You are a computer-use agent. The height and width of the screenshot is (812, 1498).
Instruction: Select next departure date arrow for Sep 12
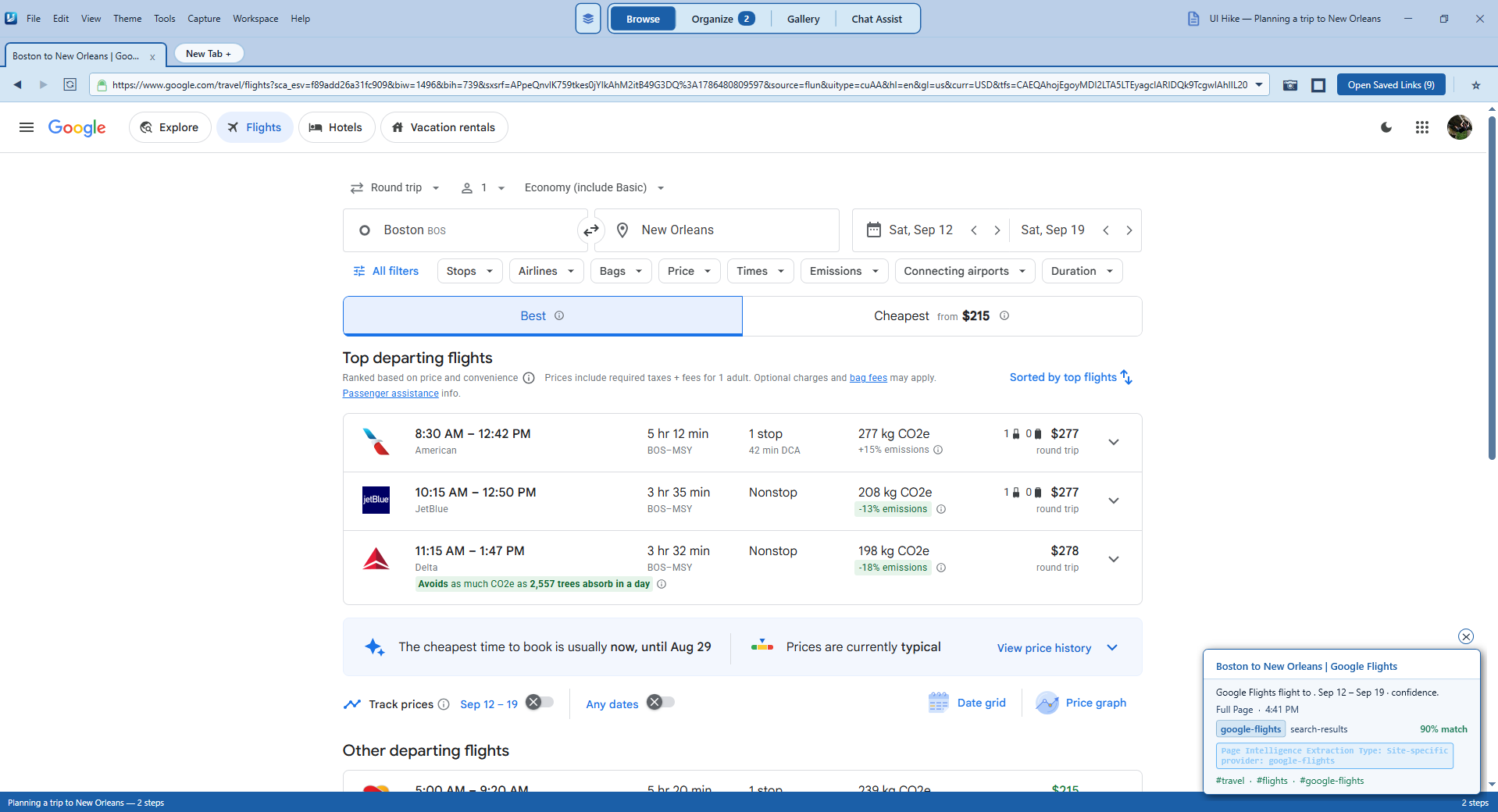pyautogui.click(x=997, y=230)
